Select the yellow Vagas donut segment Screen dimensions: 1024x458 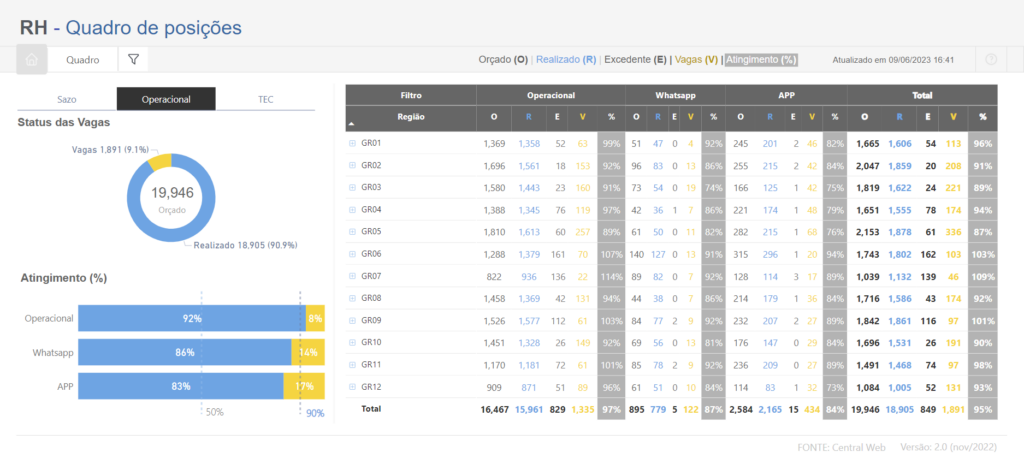[160, 160]
